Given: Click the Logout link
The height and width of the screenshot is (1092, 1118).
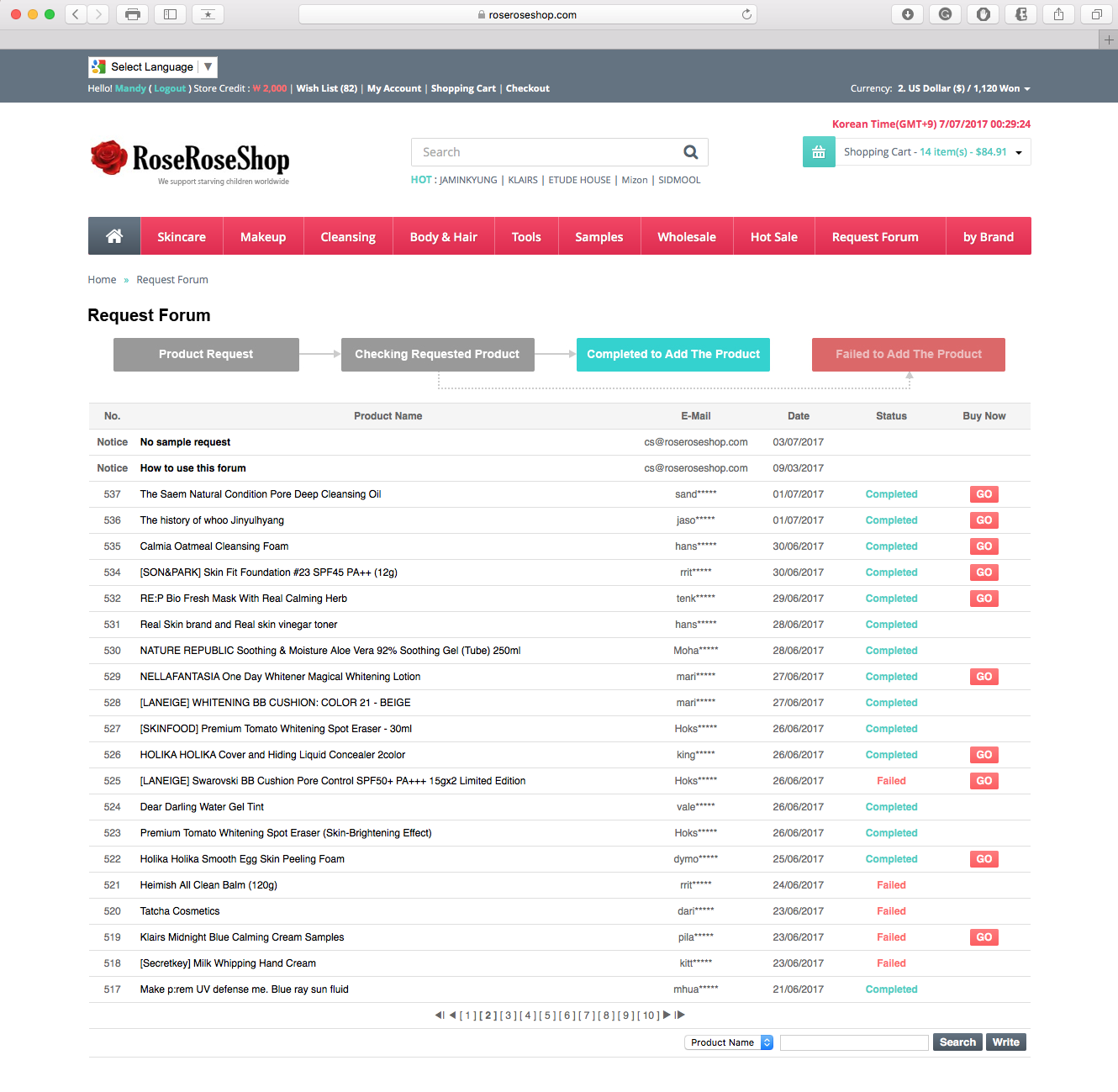Looking at the screenshot, I should pyautogui.click(x=170, y=88).
